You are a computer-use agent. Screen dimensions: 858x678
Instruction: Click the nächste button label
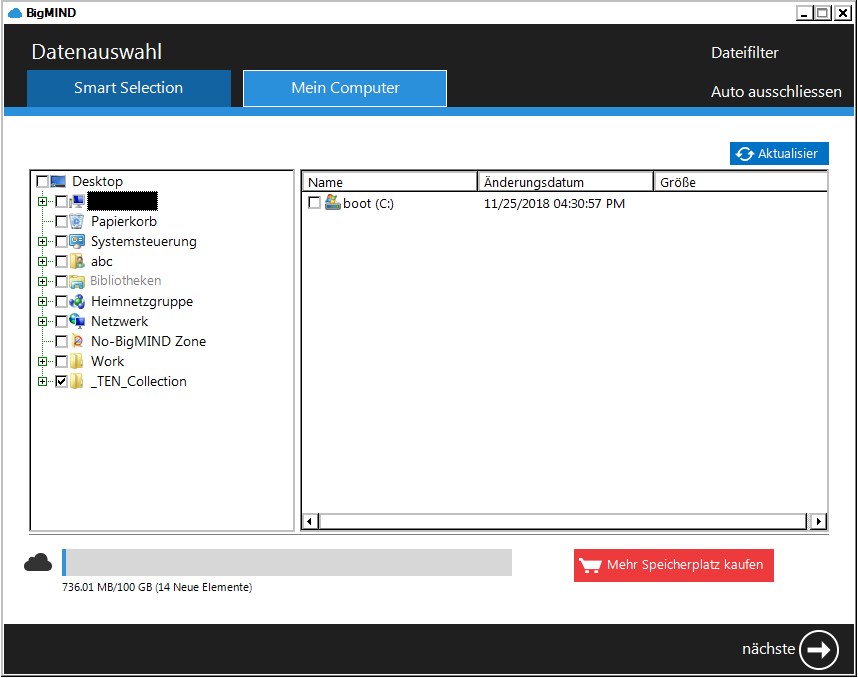tap(768, 649)
